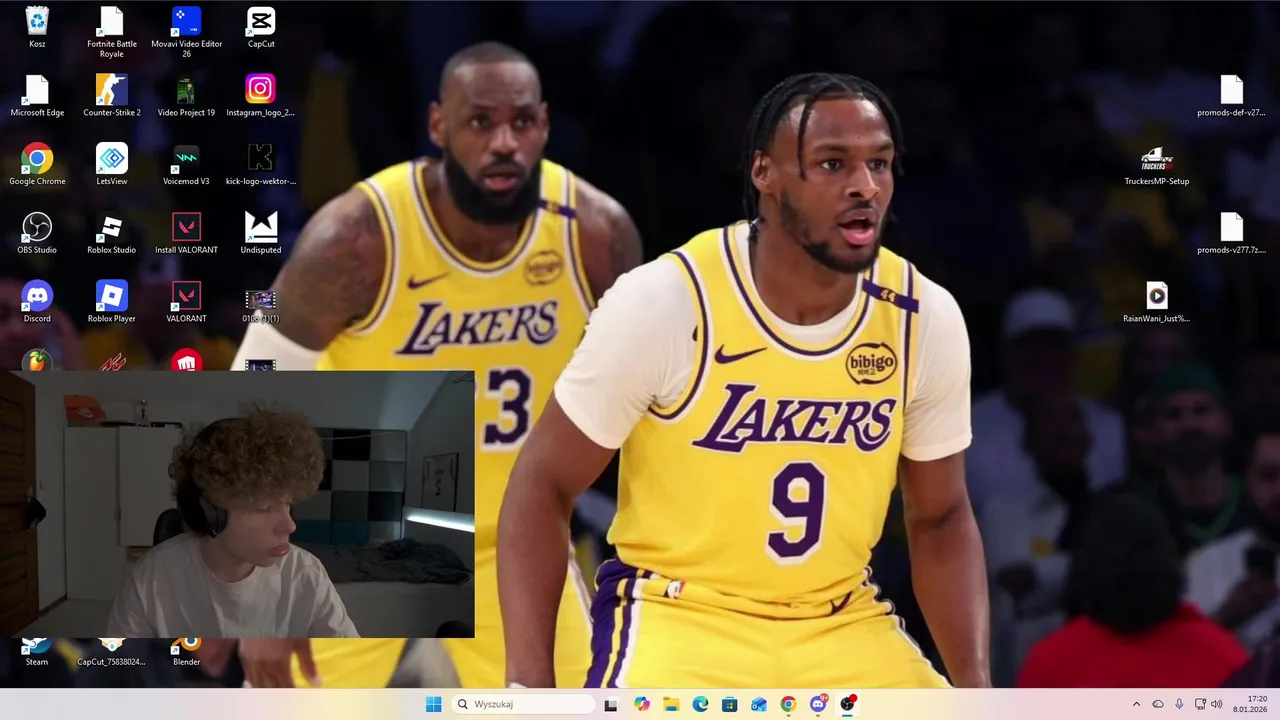1280x720 pixels.
Task: Switch to OBS Studio in the taskbar
Action: (x=848, y=704)
